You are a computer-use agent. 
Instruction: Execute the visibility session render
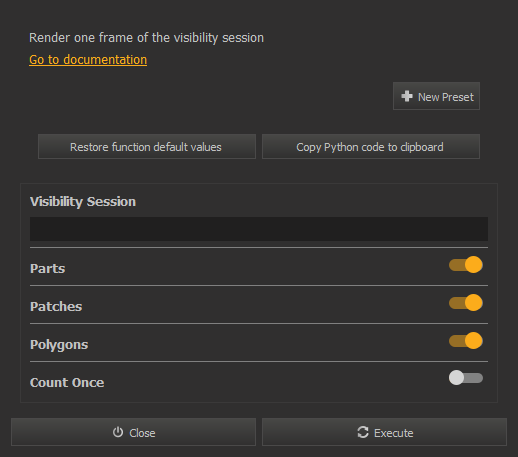point(384,432)
